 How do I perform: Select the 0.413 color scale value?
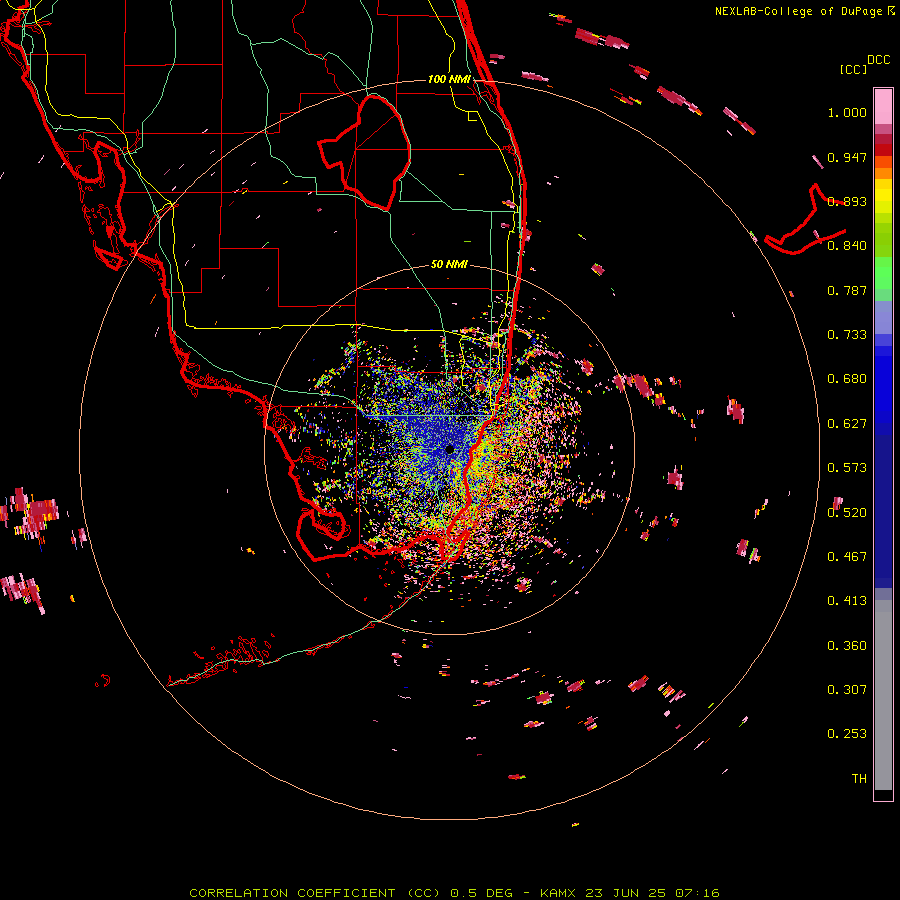tap(847, 601)
